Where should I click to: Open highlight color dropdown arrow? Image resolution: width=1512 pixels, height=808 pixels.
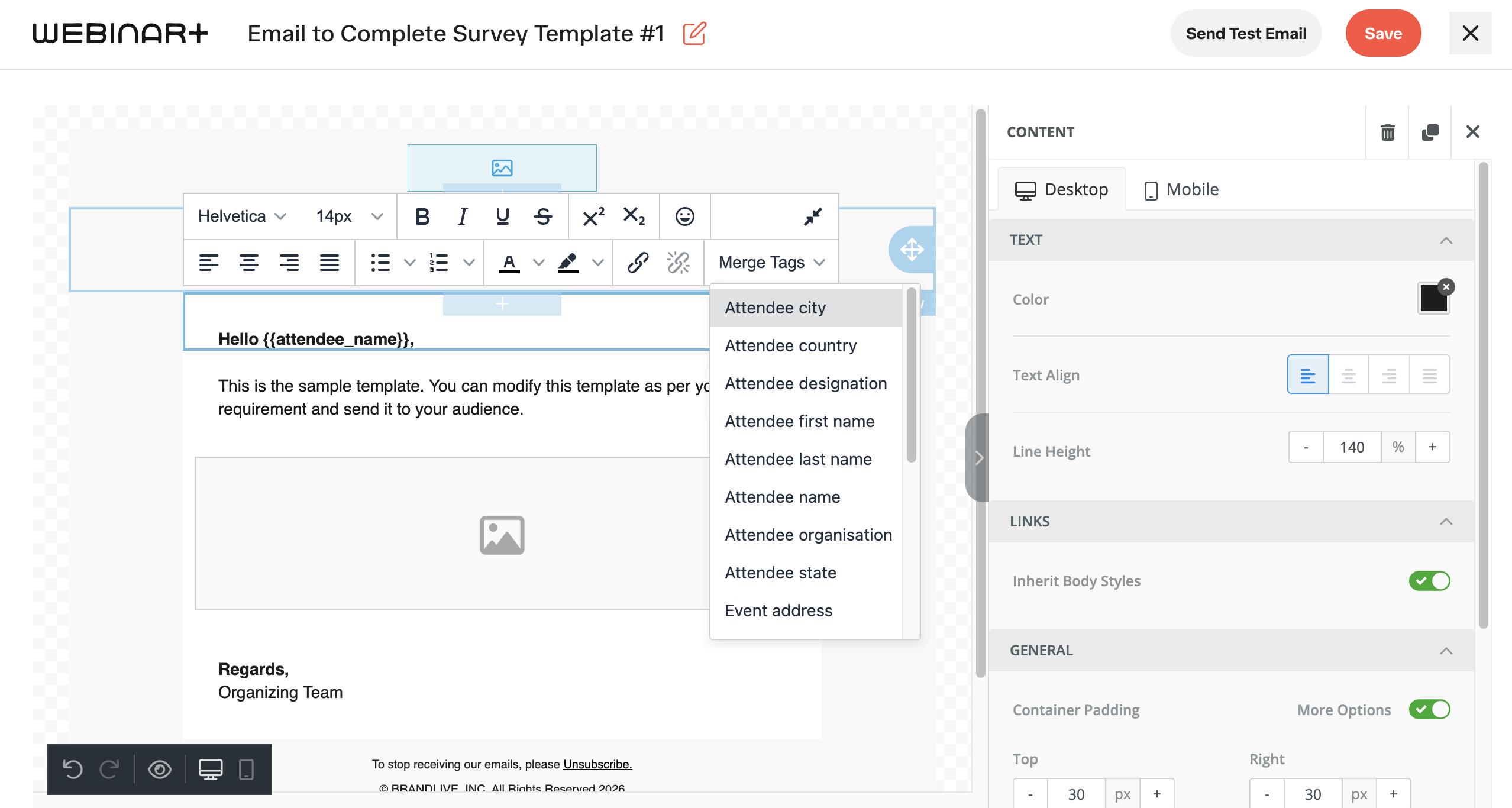598,263
